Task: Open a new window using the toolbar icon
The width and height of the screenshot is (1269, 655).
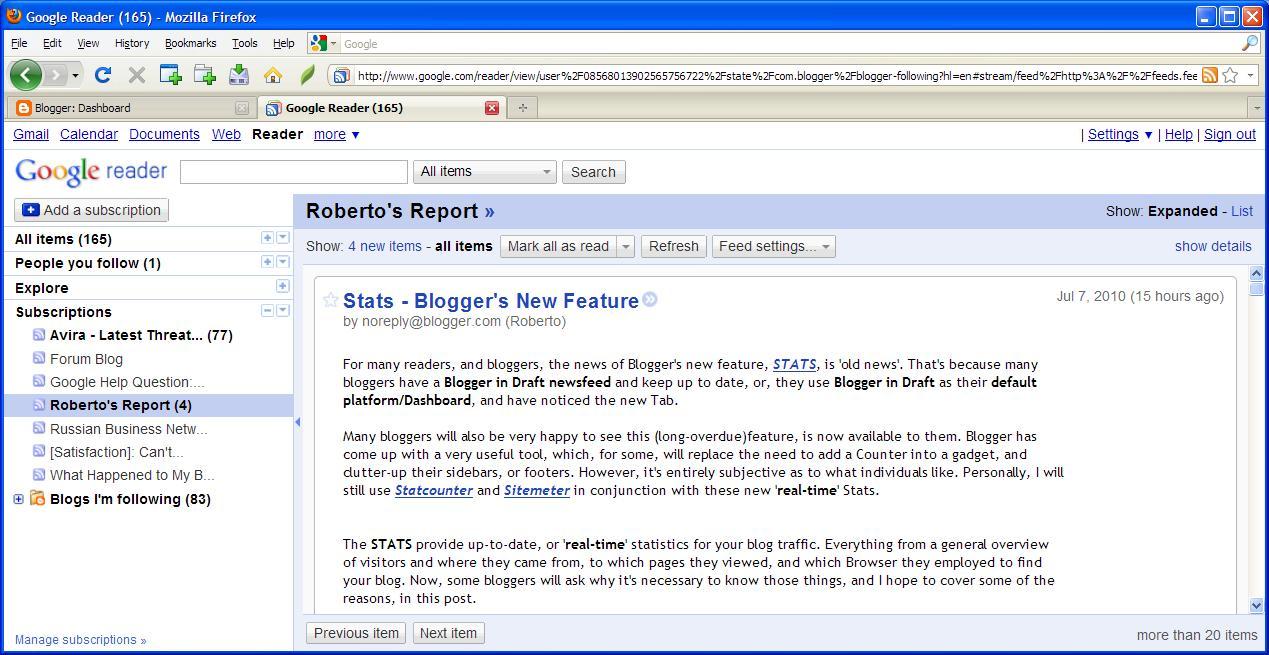Action: pyautogui.click(x=171, y=75)
